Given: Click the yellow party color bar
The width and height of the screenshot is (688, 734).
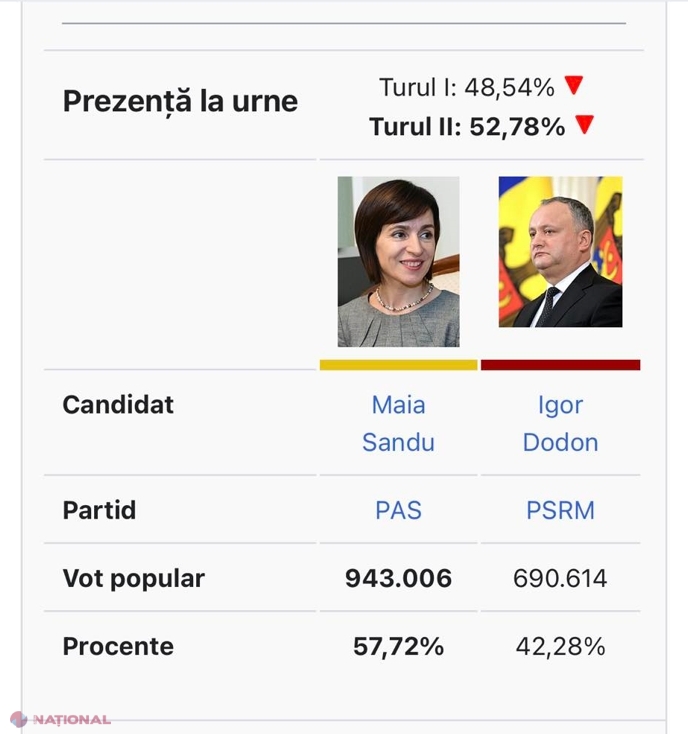Looking at the screenshot, I should [398, 365].
